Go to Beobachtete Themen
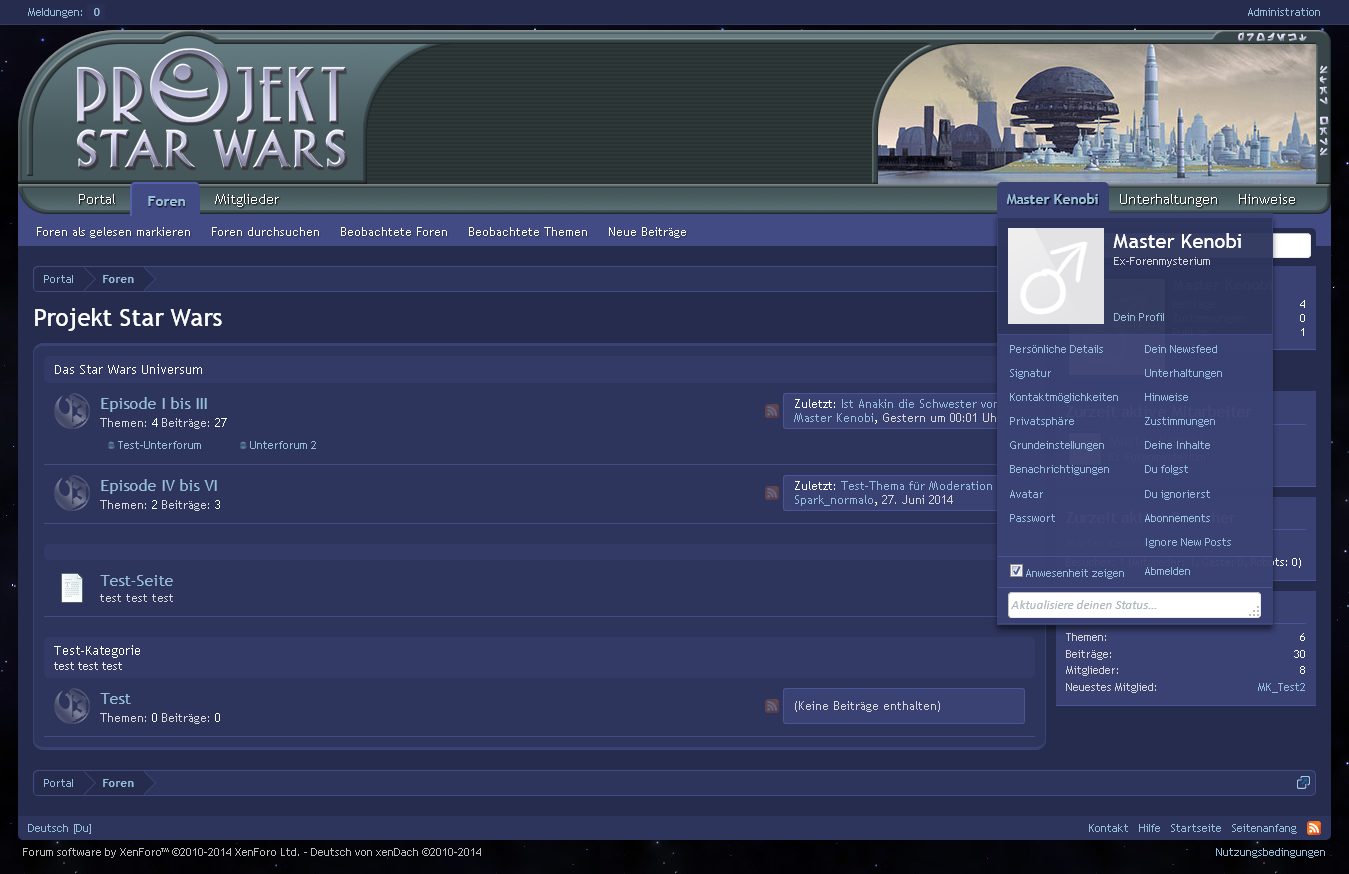The image size is (1349, 874). tap(528, 232)
